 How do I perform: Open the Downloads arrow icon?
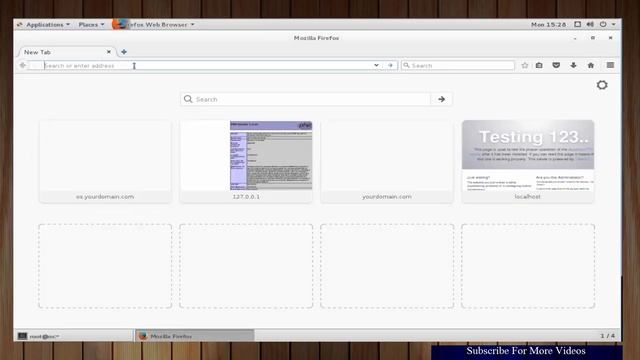573,65
